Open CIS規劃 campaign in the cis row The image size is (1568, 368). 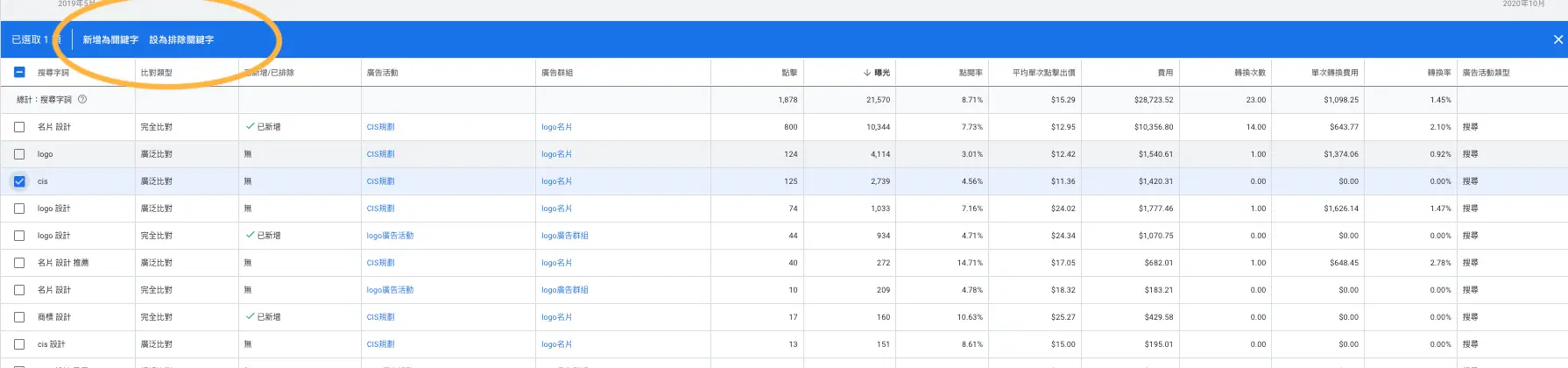(x=381, y=181)
